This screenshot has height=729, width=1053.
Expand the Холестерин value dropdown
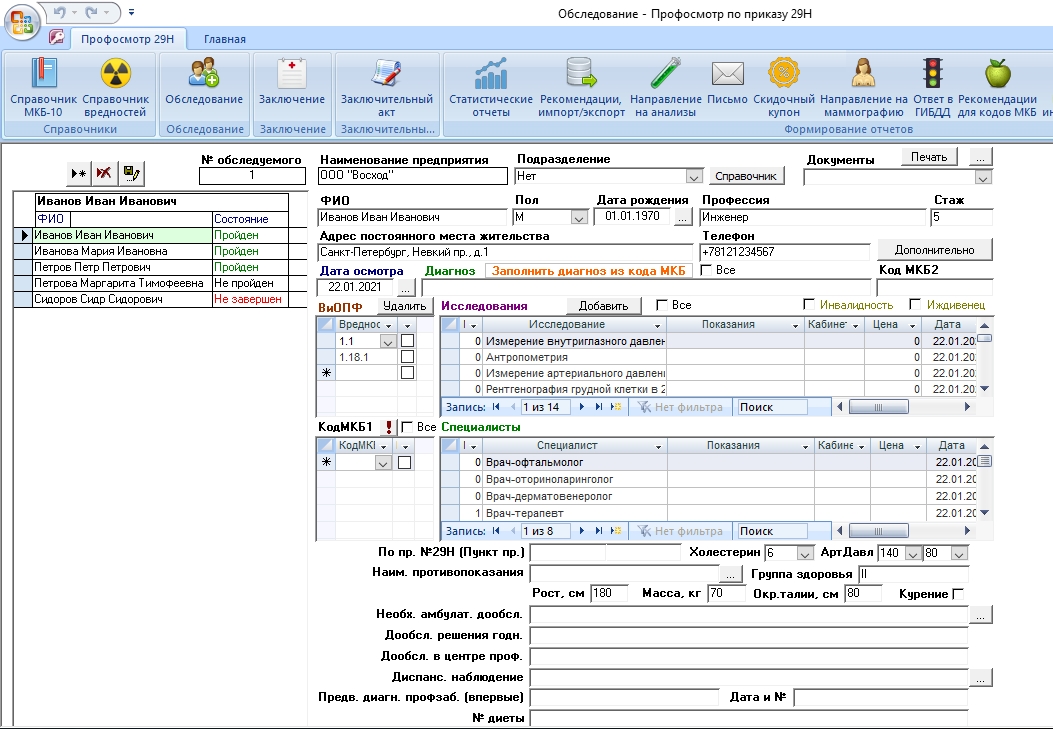coord(805,553)
